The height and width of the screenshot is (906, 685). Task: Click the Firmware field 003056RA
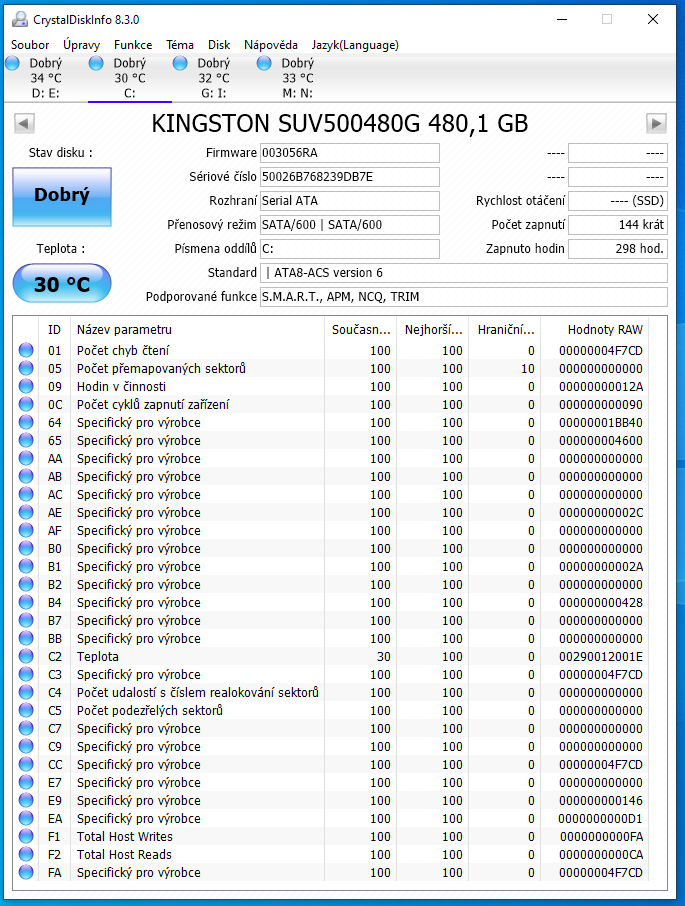click(349, 153)
